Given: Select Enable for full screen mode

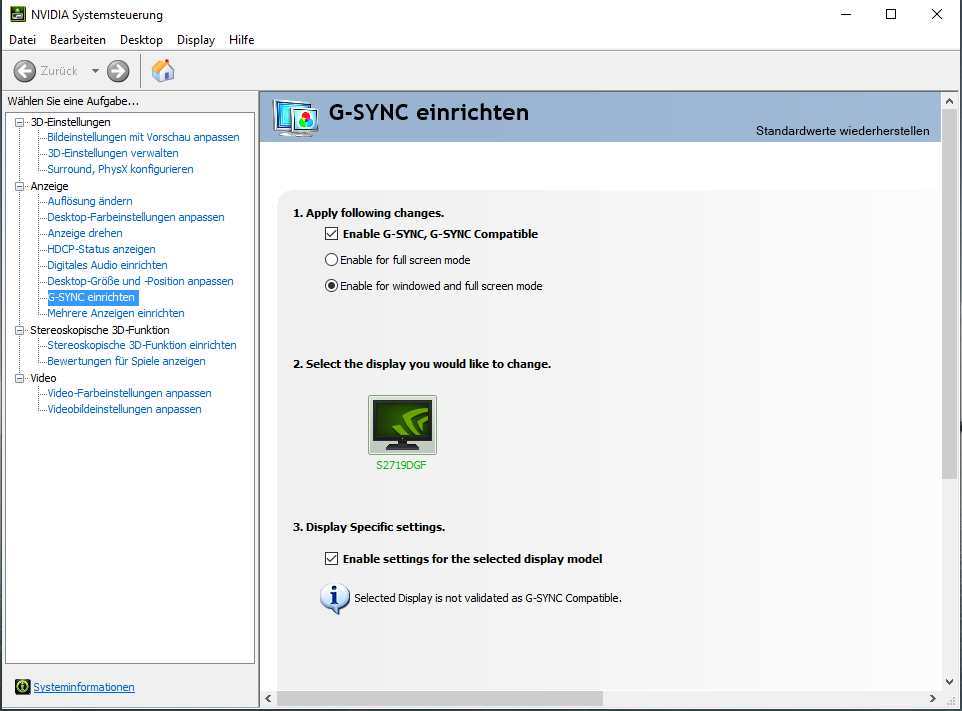Looking at the screenshot, I should (331, 259).
